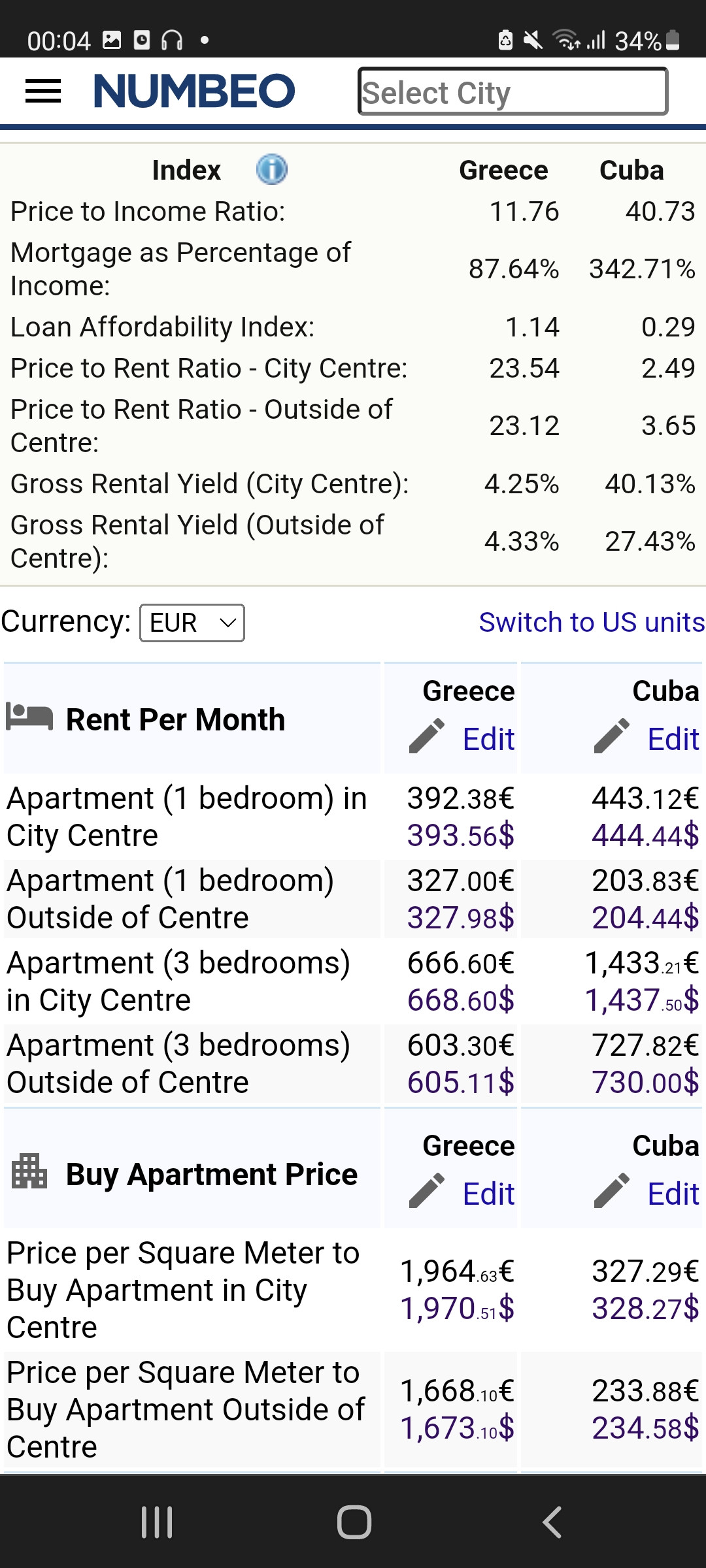Open the EUR currency dropdown
Image resolution: width=706 pixels, height=1568 pixels.
[x=192, y=623]
